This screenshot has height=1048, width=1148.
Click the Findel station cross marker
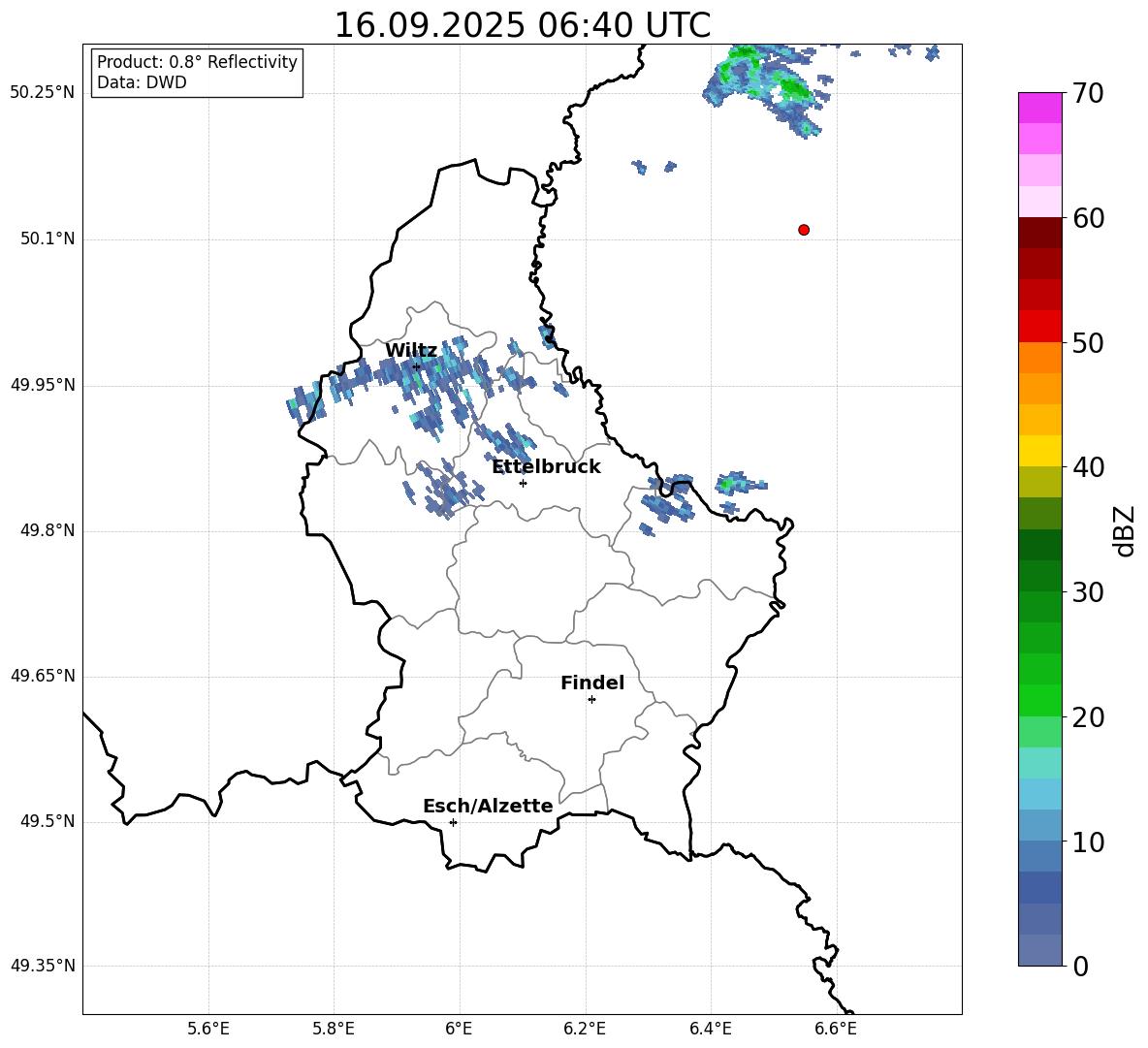pos(591,700)
